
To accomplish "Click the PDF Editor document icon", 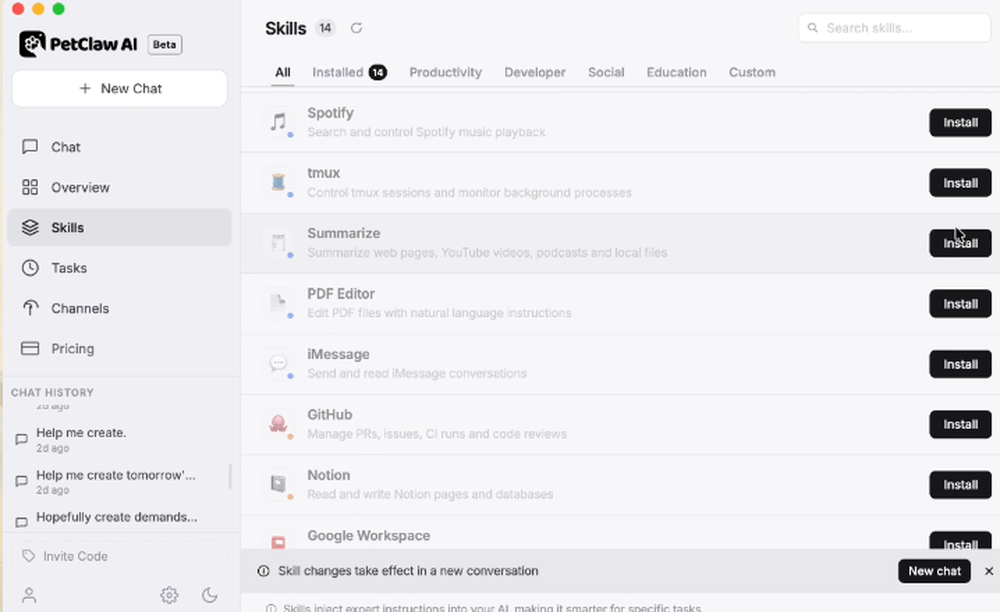I will click(279, 304).
